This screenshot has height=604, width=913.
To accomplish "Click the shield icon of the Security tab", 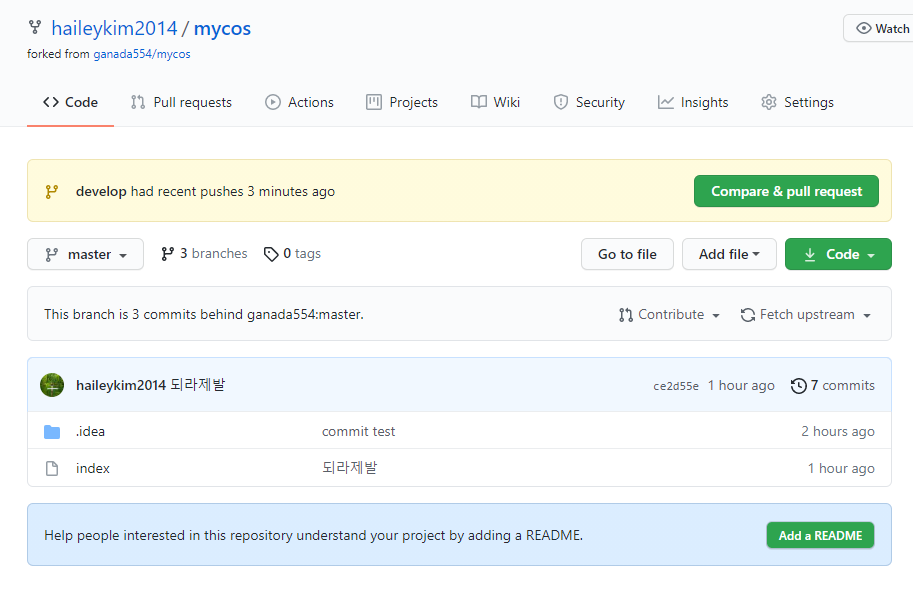I will point(561,102).
